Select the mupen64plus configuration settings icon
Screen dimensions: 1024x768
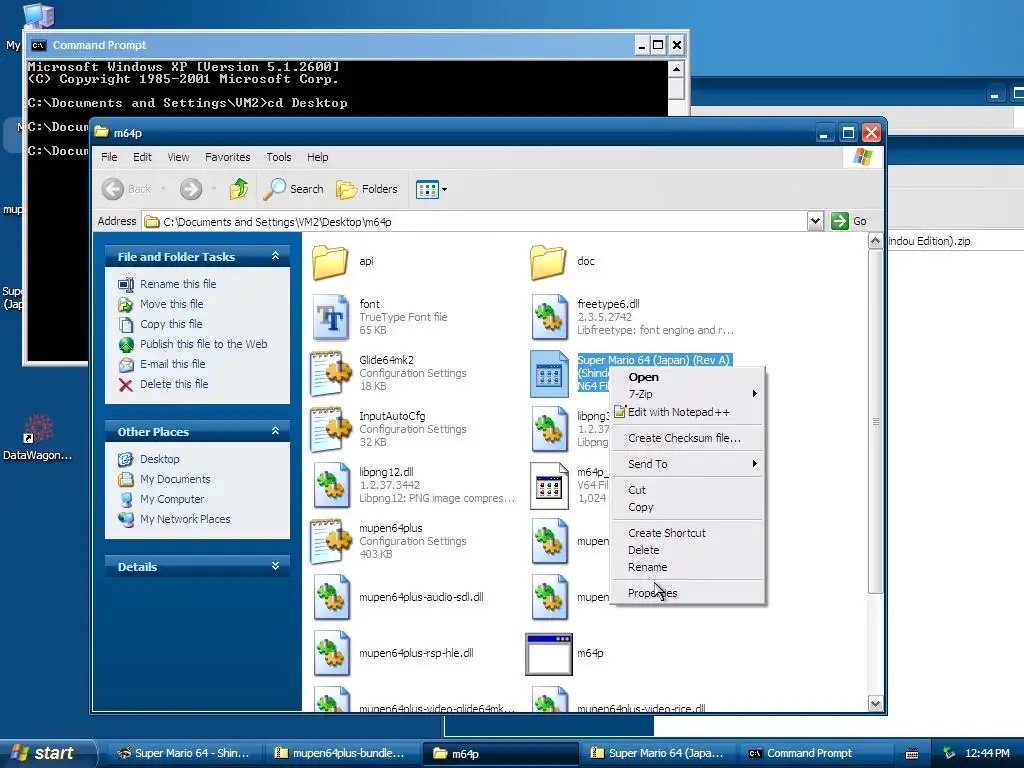coord(331,541)
